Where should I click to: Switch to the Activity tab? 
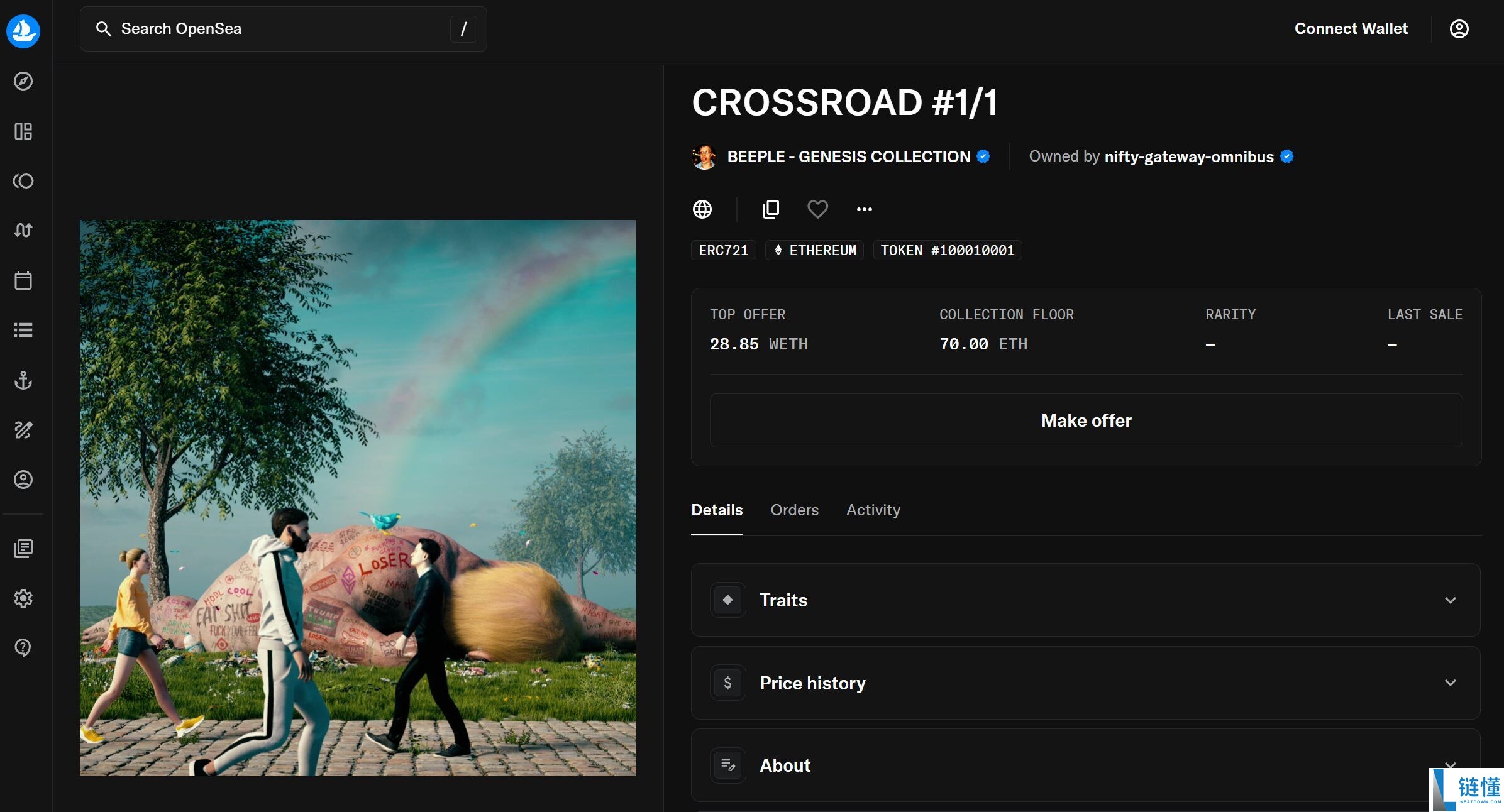(873, 510)
